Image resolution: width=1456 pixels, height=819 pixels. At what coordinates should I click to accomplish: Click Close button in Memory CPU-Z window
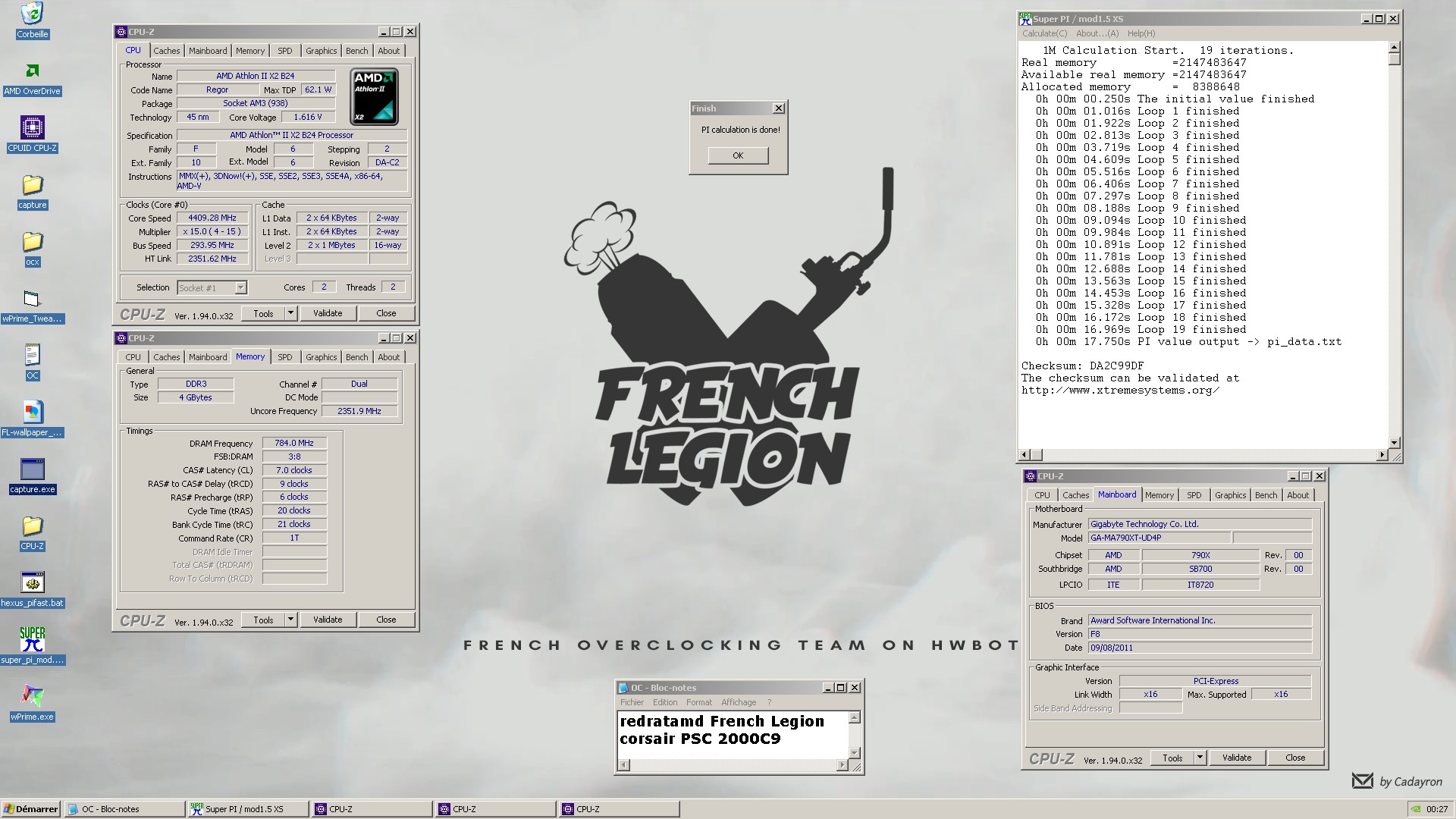tap(386, 620)
